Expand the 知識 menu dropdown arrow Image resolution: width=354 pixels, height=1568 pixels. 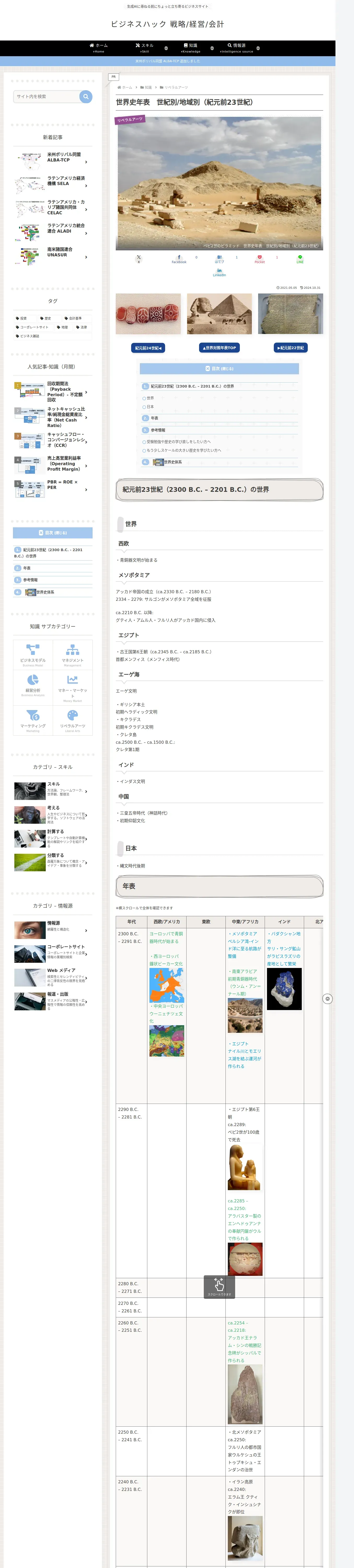coord(212,48)
